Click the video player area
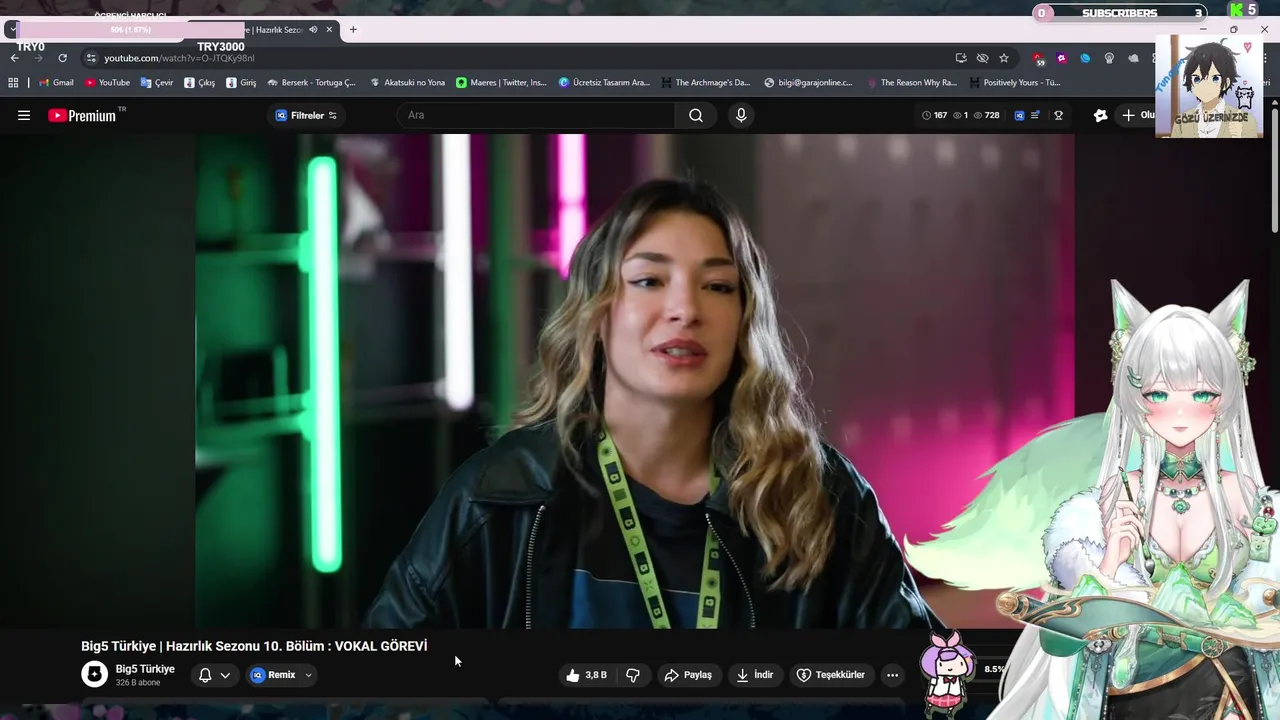 [635, 381]
